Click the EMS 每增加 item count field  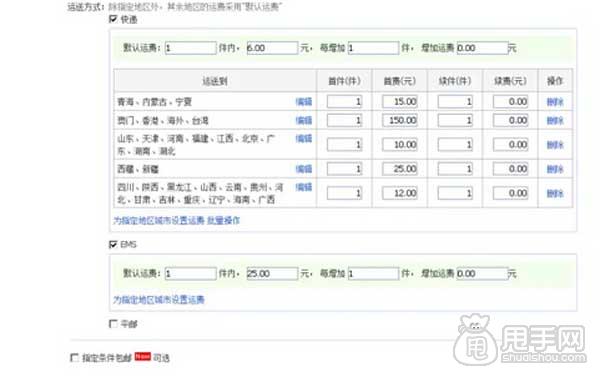[x=373, y=274]
